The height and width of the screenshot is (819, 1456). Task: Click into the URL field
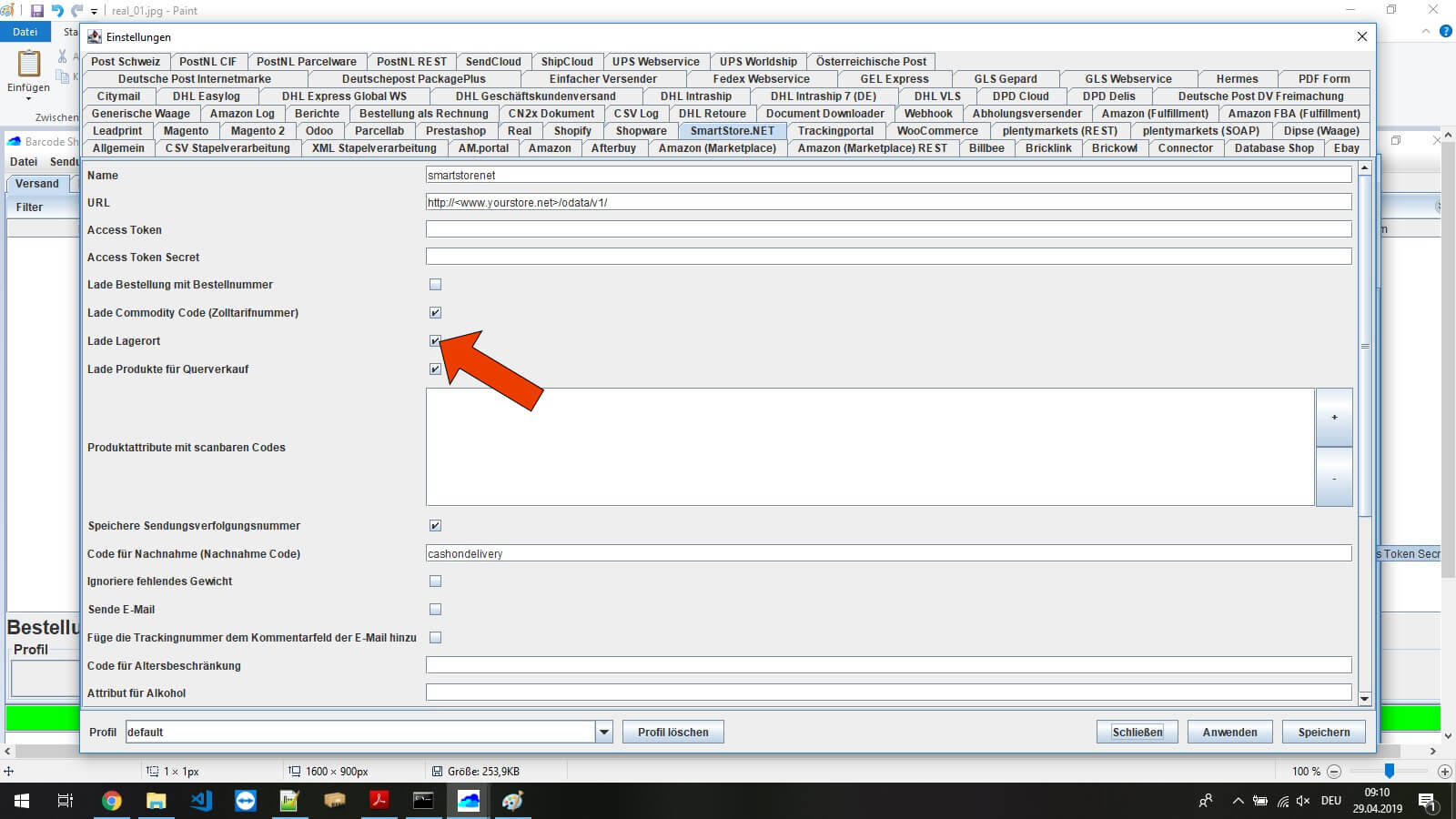[x=888, y=202]
